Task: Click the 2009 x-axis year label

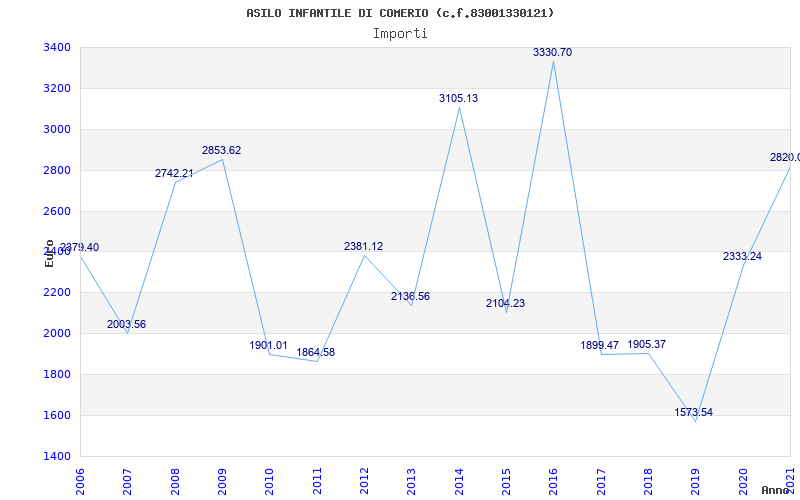Action: pyautogui.click(x=222, y=481)
